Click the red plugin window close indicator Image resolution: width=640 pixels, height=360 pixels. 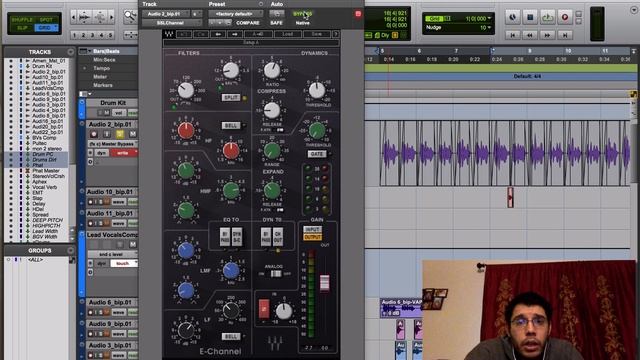(x=358, y=14)
